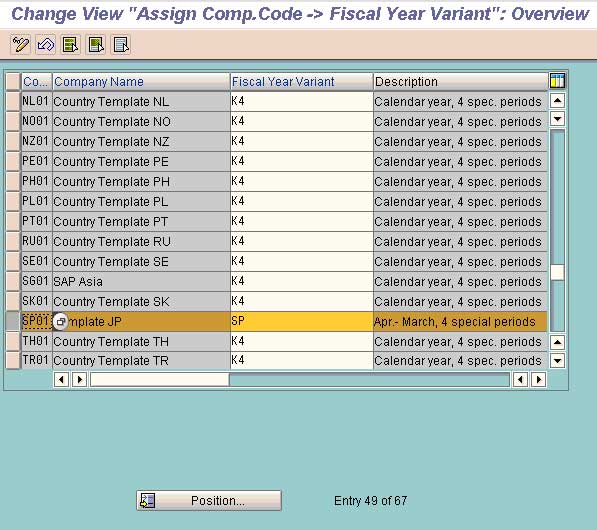
Task: Click the Fiscal Year Variant field for PL01
Action: 302,201
